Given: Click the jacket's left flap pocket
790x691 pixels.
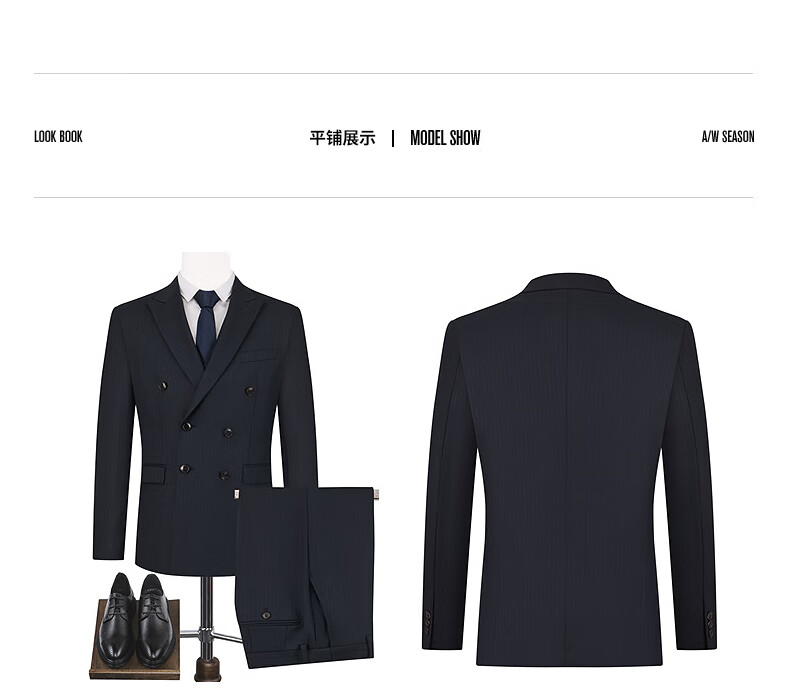Looking at the screenshot, I should coord(154,474).
